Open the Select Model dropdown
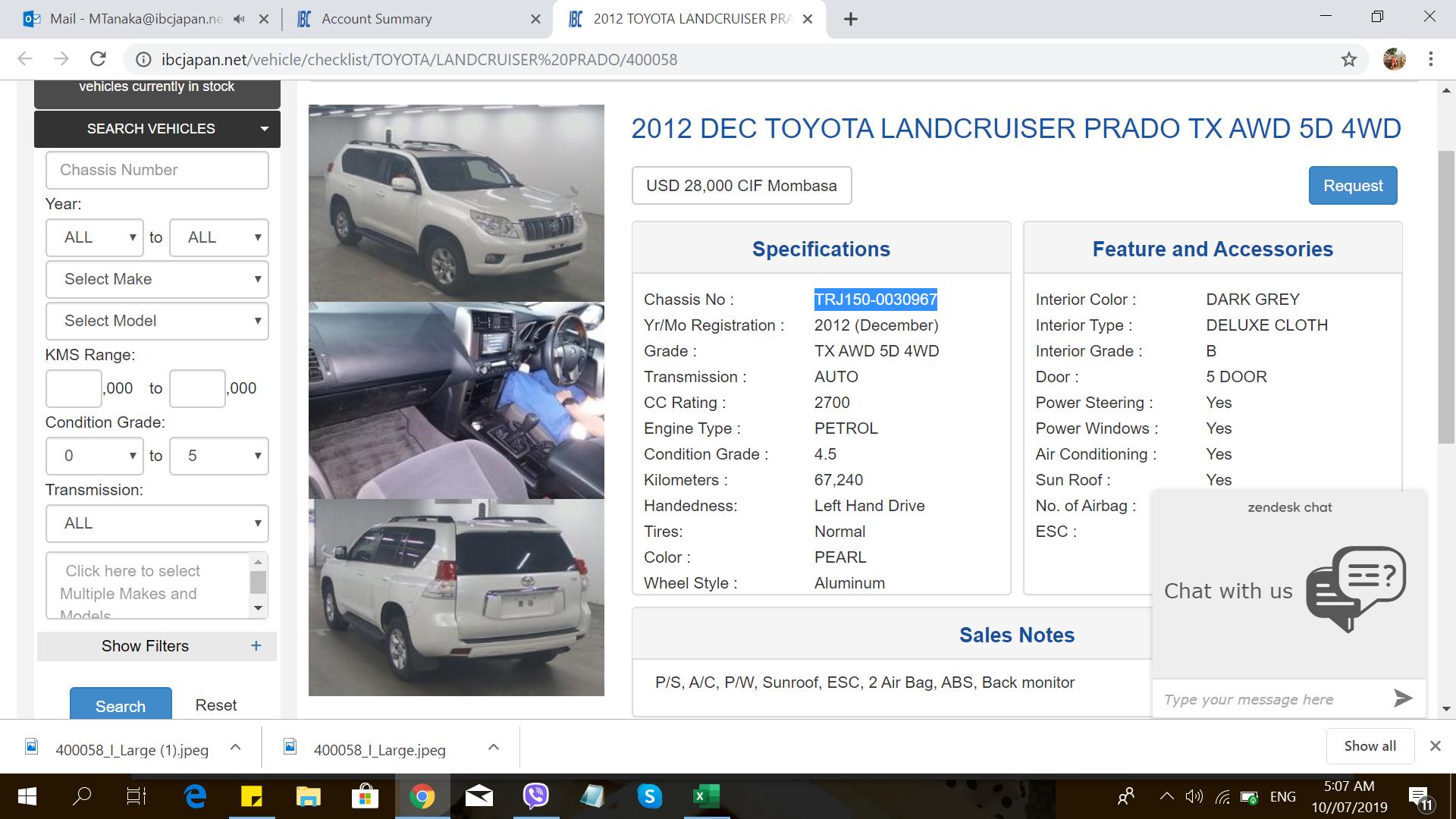The height and width of the screenshot is (819, 1456). pos(157,321)
